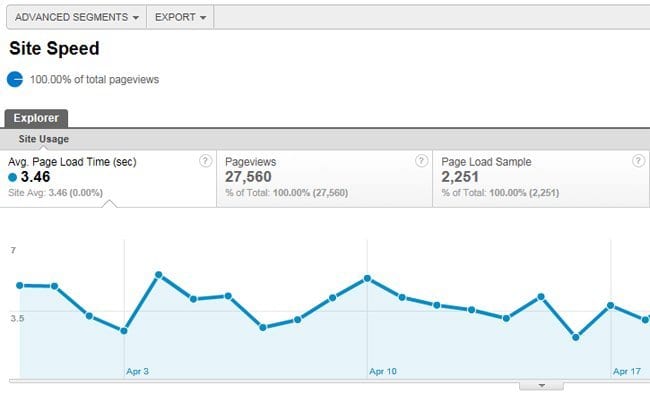Open help icon for Page Load Sample

click(638, 161)
